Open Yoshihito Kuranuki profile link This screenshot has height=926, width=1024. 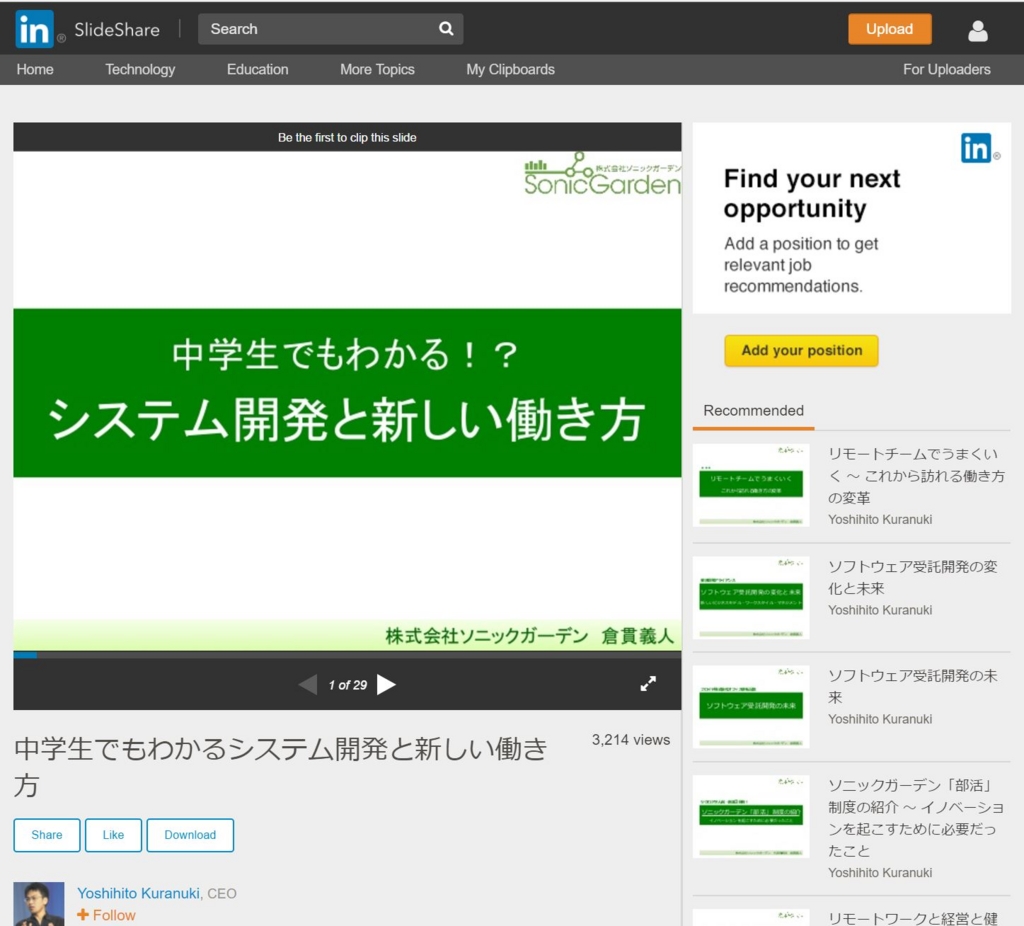tap(138, 893)
